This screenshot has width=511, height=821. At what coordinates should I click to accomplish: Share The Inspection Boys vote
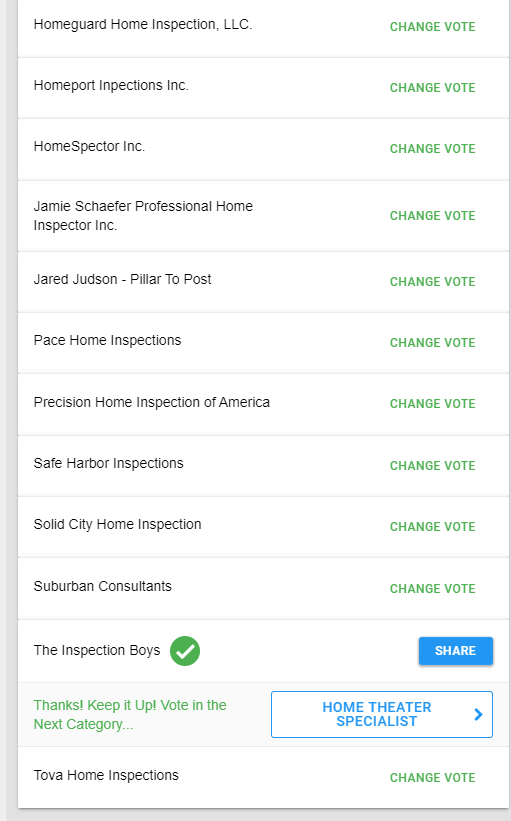point(456,651)
